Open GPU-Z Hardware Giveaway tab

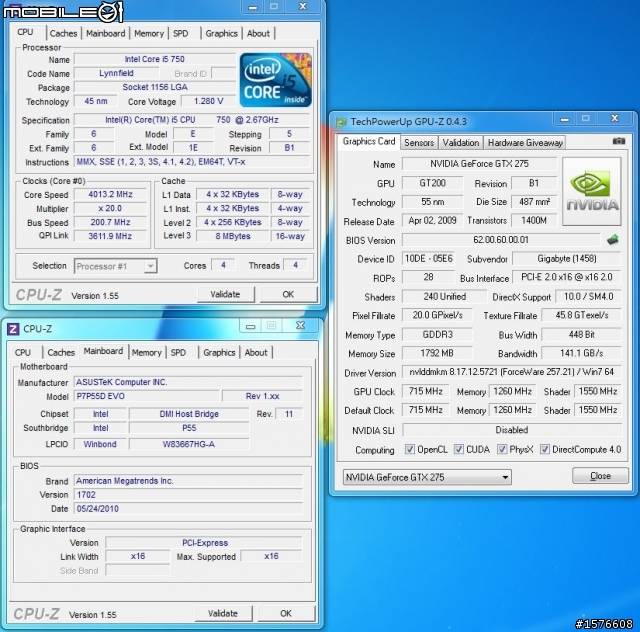pyautogui.click(x=525, y=142)
